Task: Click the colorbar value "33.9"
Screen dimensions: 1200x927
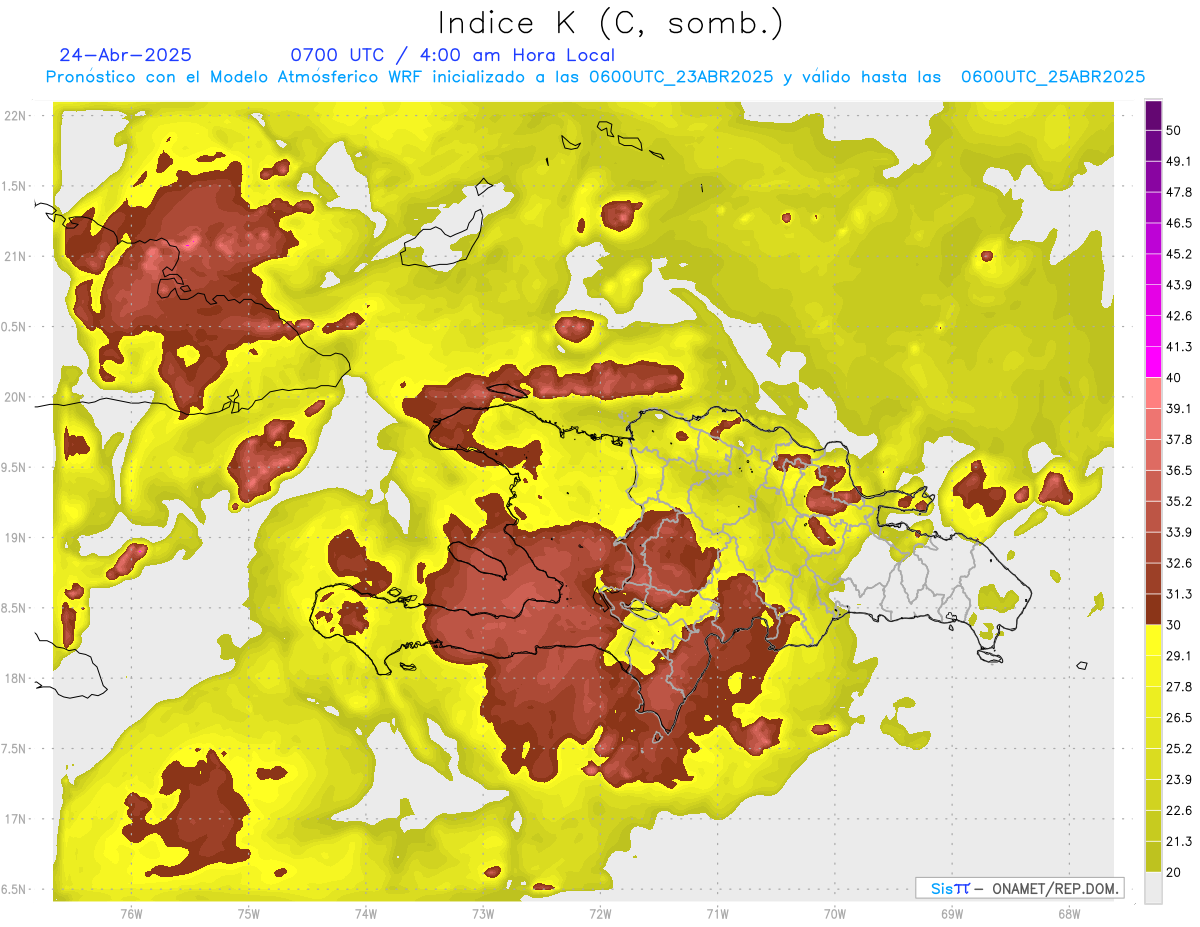Action: click(1179, 532)
